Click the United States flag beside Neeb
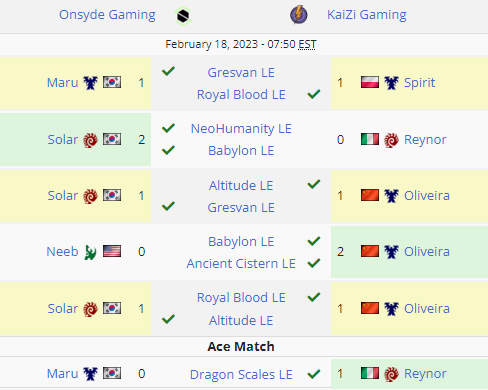 point(112,251)
